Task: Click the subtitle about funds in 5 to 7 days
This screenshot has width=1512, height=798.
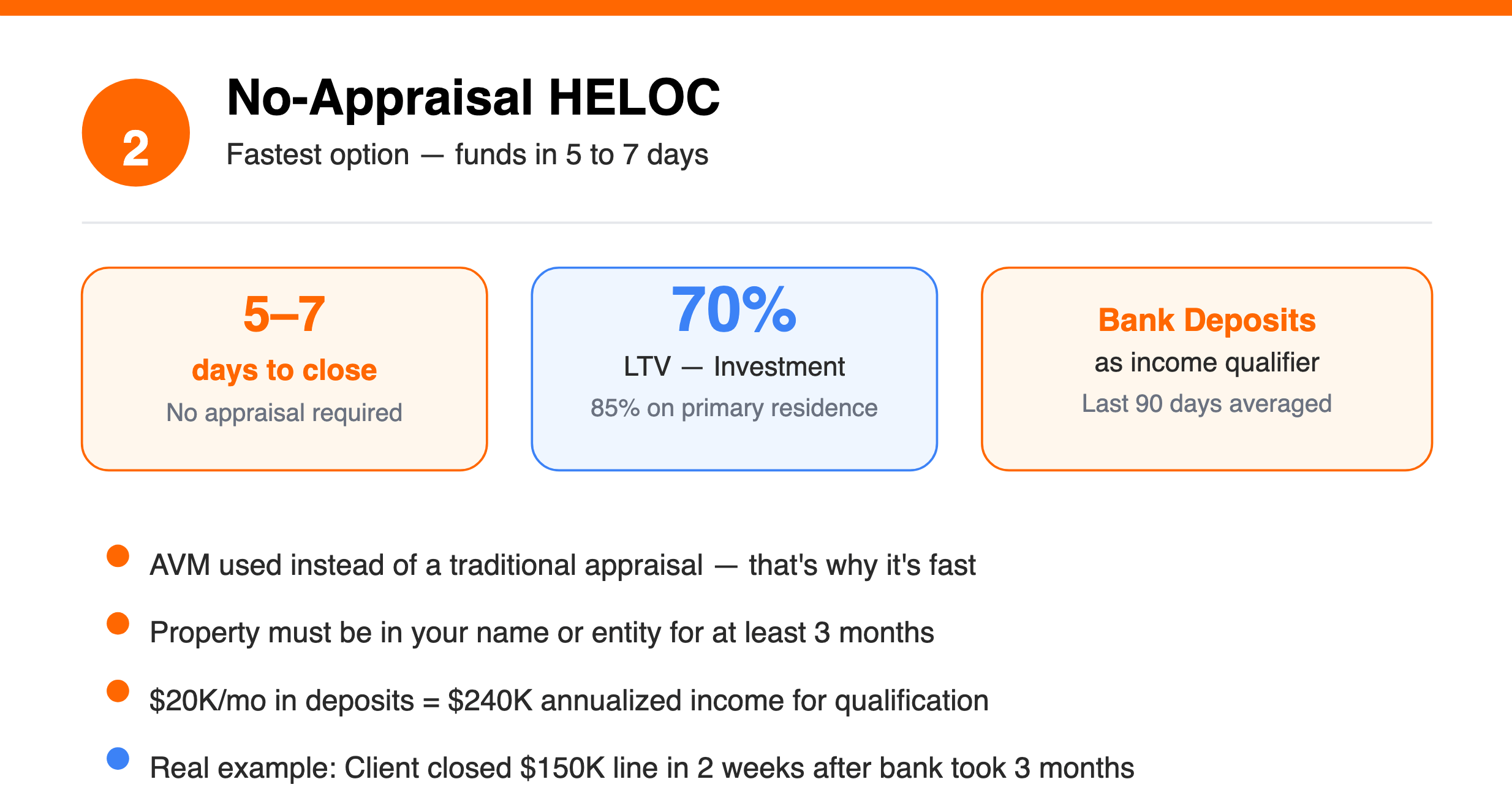Action: tap(467, 154)
